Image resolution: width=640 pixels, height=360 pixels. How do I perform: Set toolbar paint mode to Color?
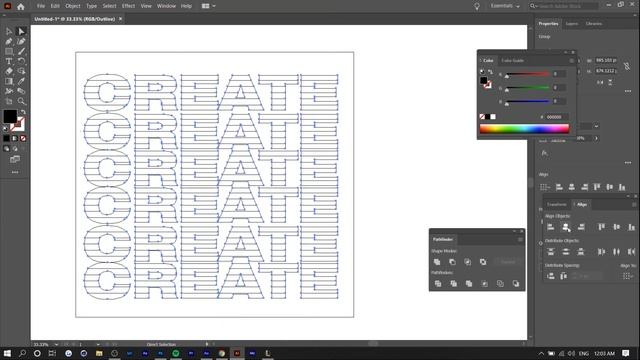tap(7, 138)
